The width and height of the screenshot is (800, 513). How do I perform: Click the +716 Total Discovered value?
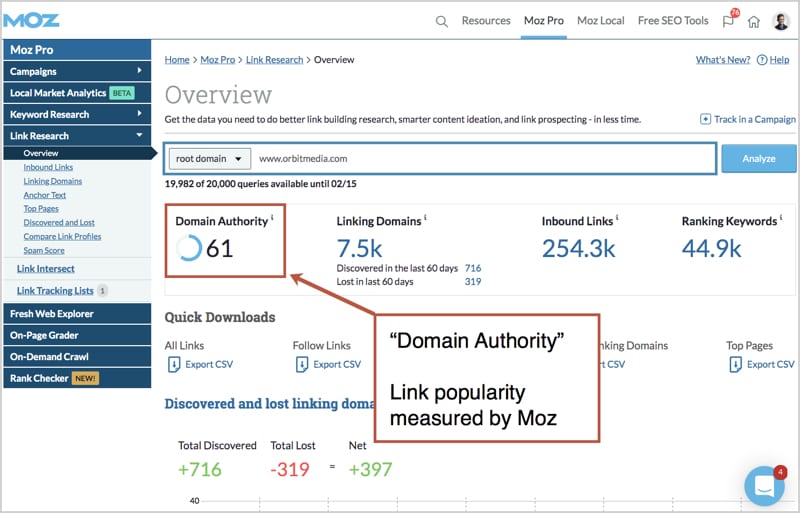pos(199,469)
